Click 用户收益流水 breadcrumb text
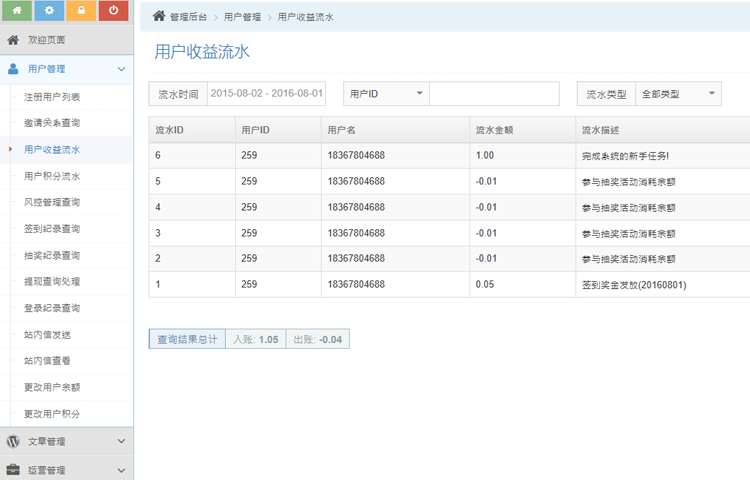Screen dimensions: 750x480 [306, 17]
